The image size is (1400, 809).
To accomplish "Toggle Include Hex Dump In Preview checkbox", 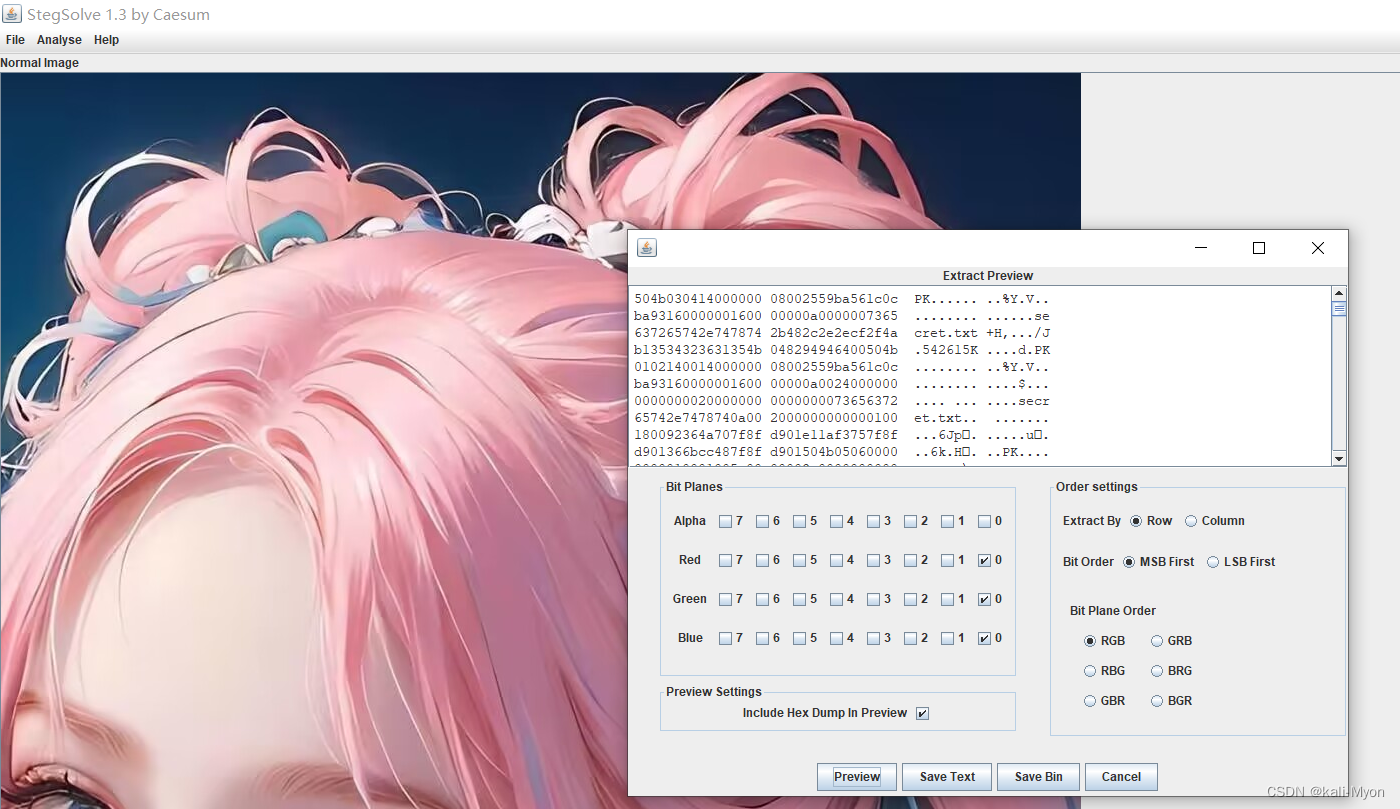I will (x=922, y=713).
